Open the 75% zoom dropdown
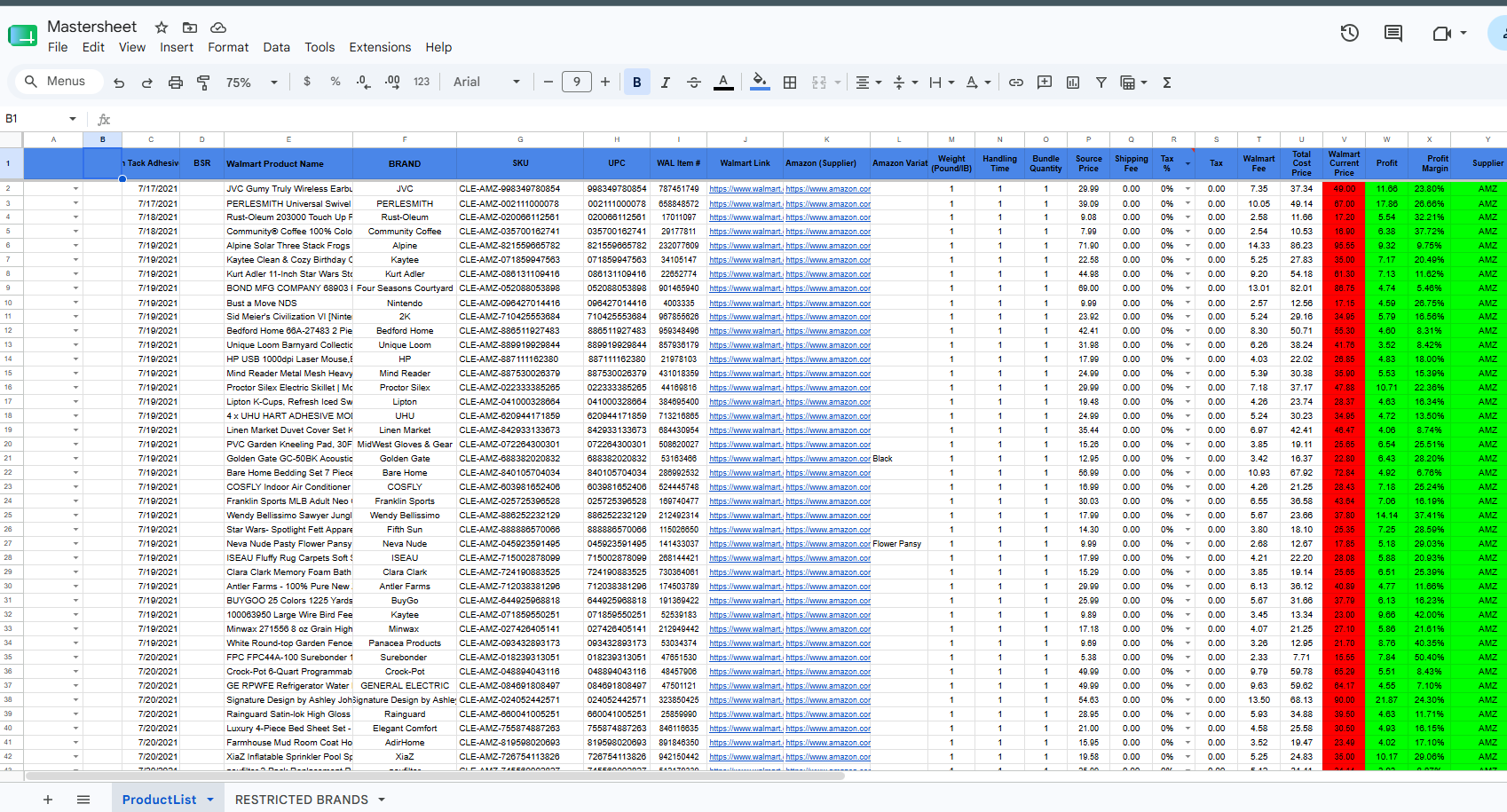Screen dimensions: 1507x812 pyautogui.click(x=252, y=83)
